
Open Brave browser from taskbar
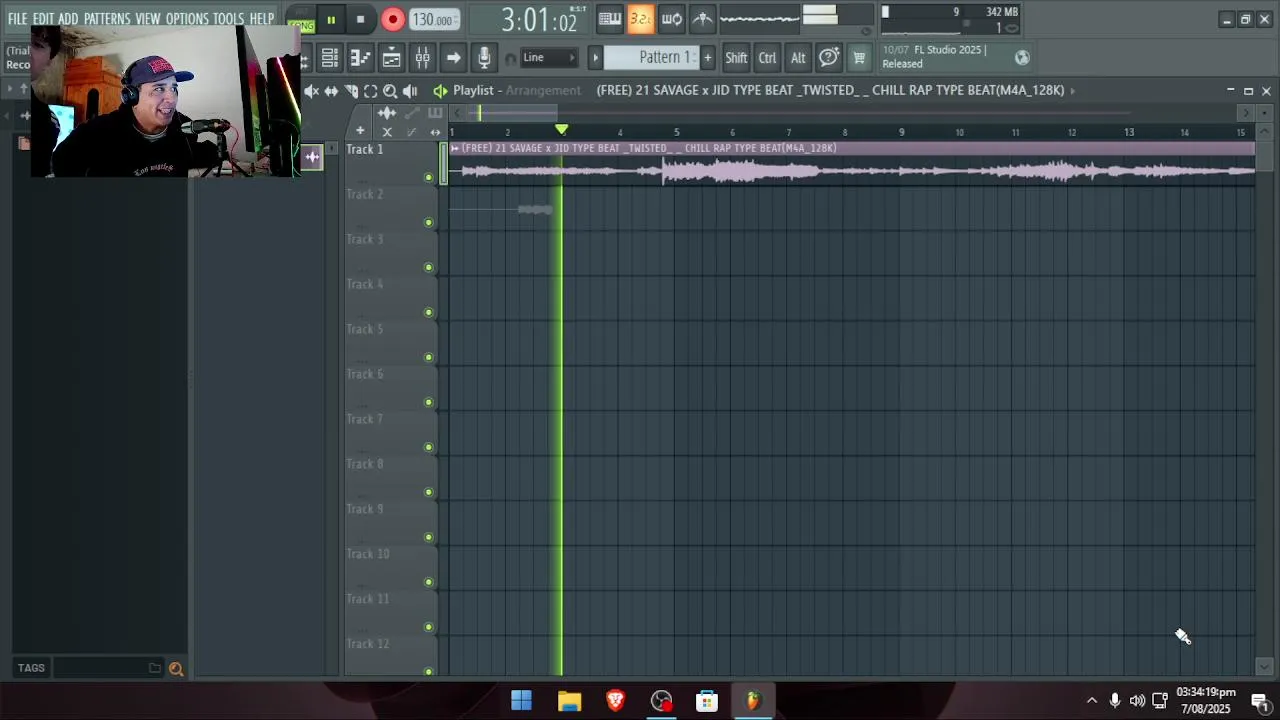pyautogui.click(x=615, y=701)
